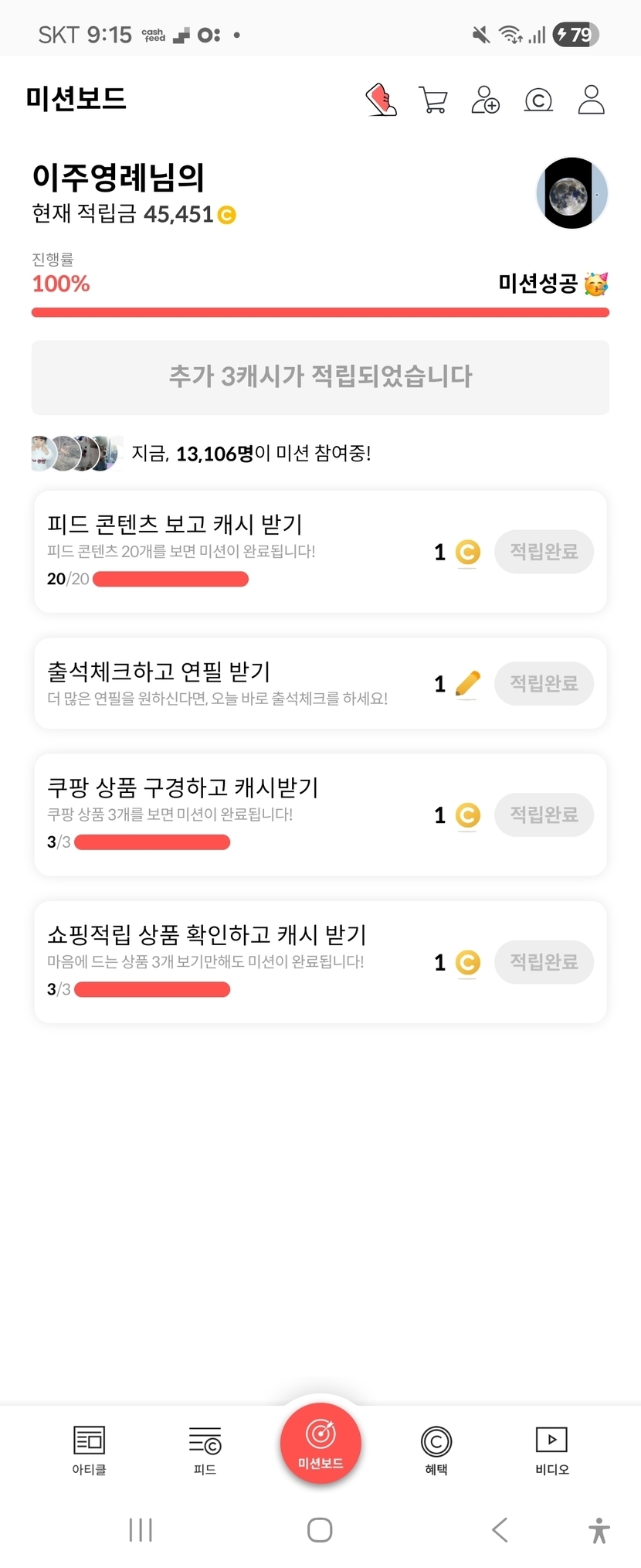Tap the moon profile picture
This screenshot has width=641, height=1568.
pos(572,193)
